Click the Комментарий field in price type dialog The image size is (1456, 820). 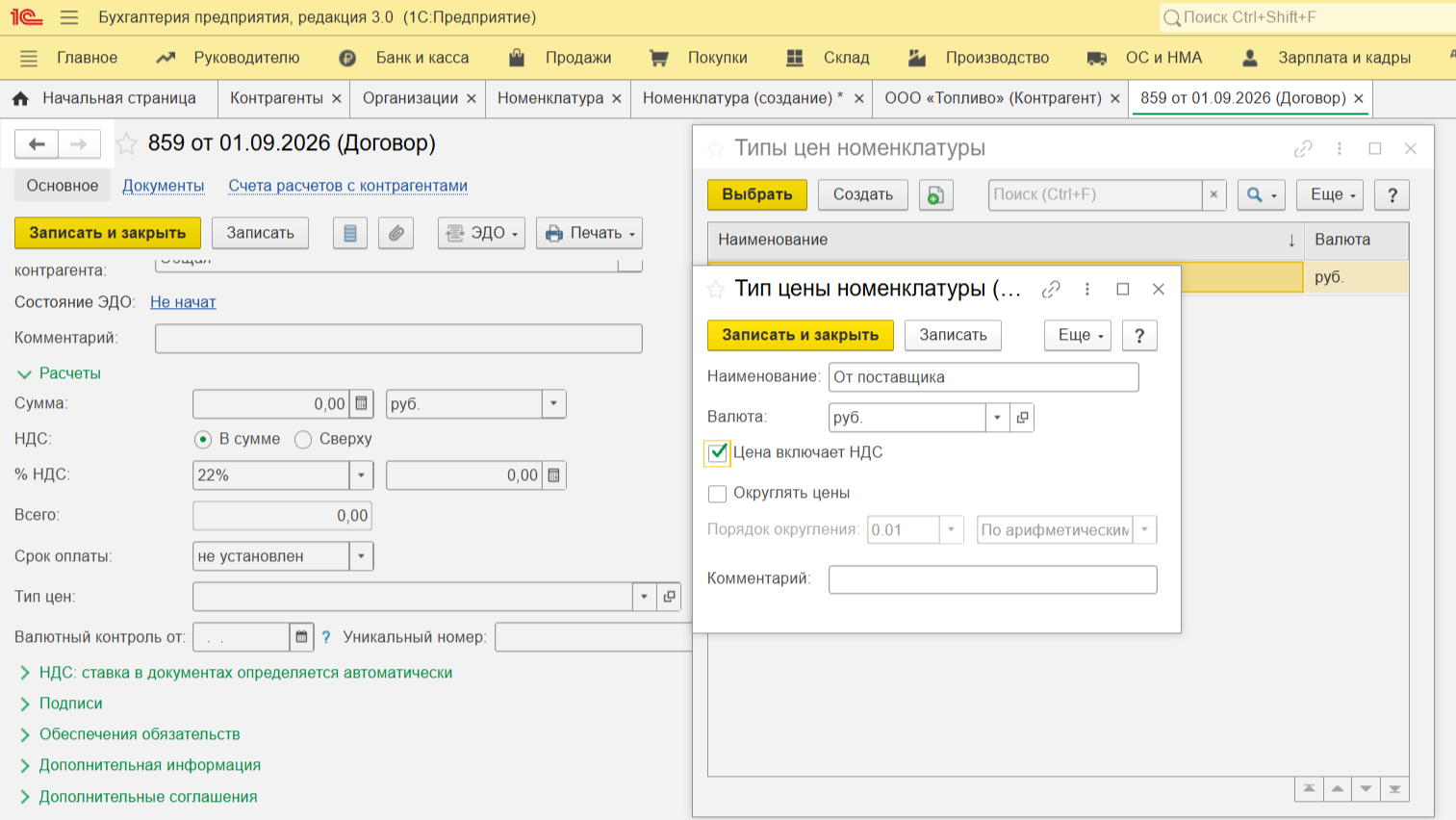click(x=993, y=579)
